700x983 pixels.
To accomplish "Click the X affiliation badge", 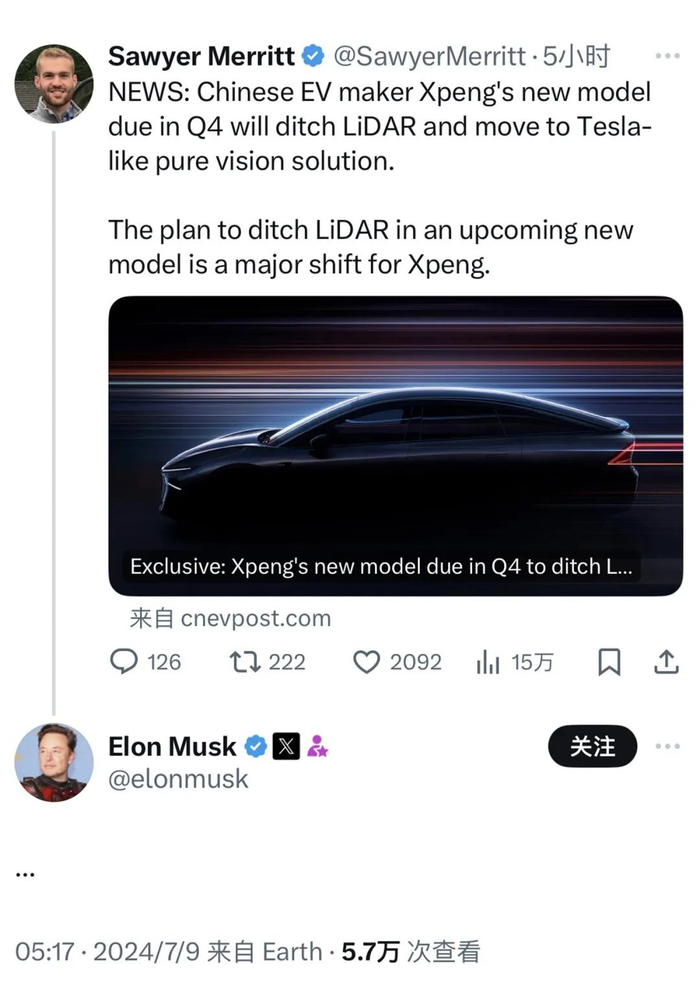I will 287,746.
